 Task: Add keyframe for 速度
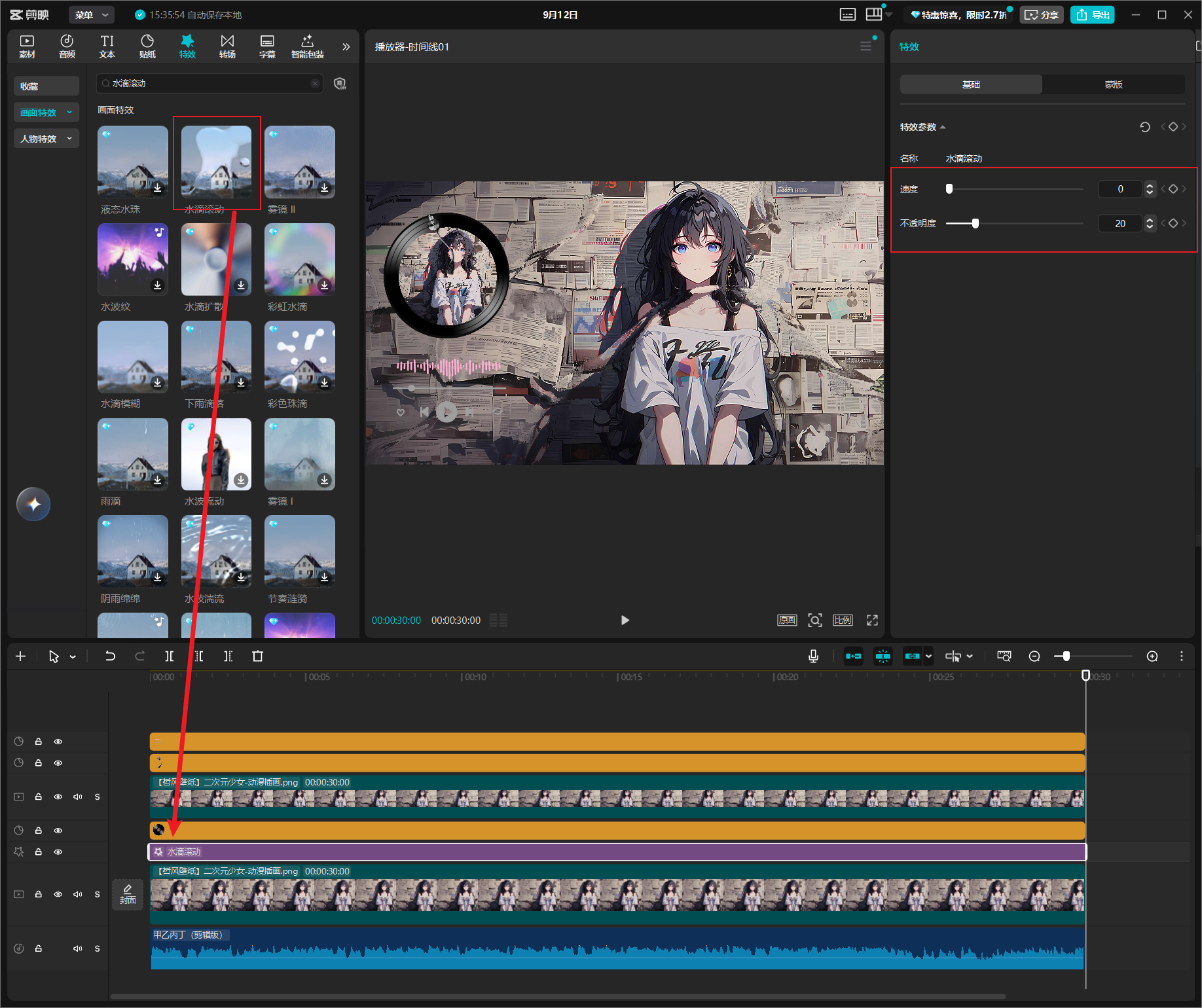(1173, 189)
